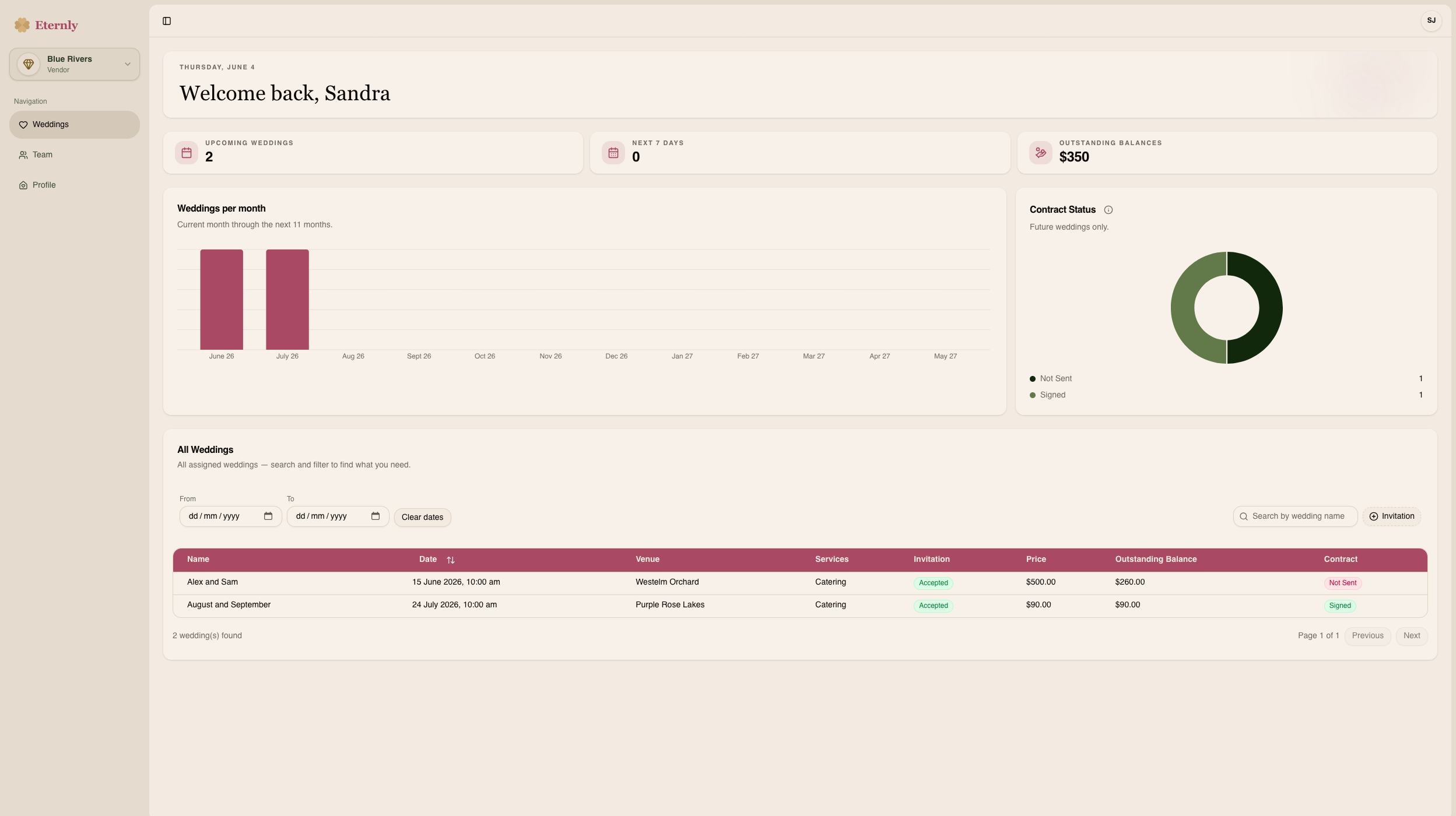The image size is (1456, 816).
Task: Toggle the sidebar panel icon
Action: [x=167, y=21]
